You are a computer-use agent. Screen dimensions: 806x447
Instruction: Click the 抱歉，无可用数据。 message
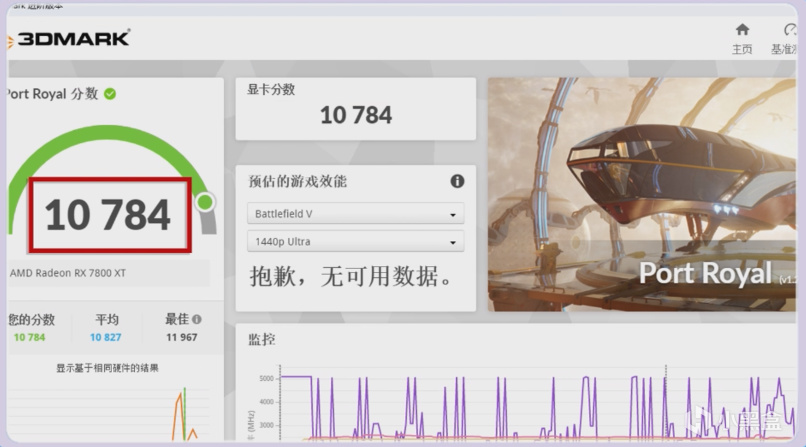coord(352,276)
